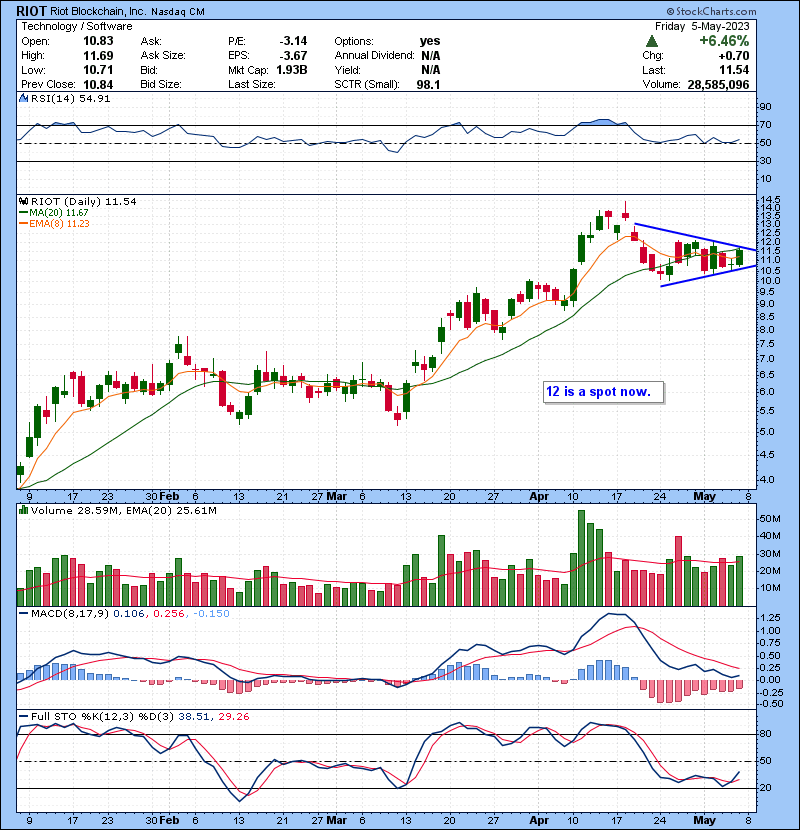Click the Options value yes

click(x=429, y=41)
